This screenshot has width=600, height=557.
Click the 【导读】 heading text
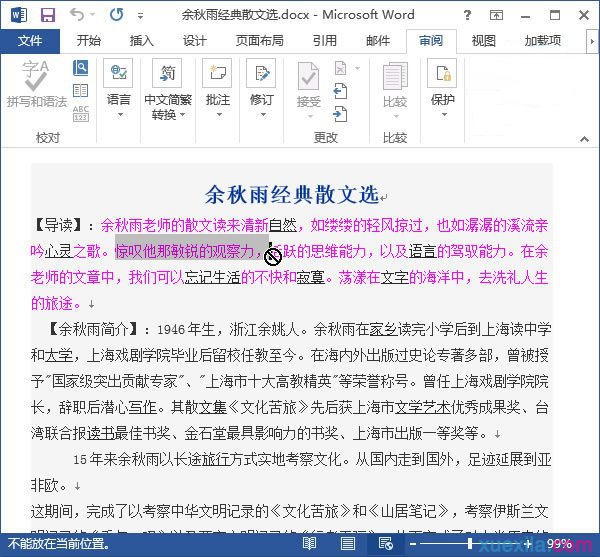pos(59,225)
